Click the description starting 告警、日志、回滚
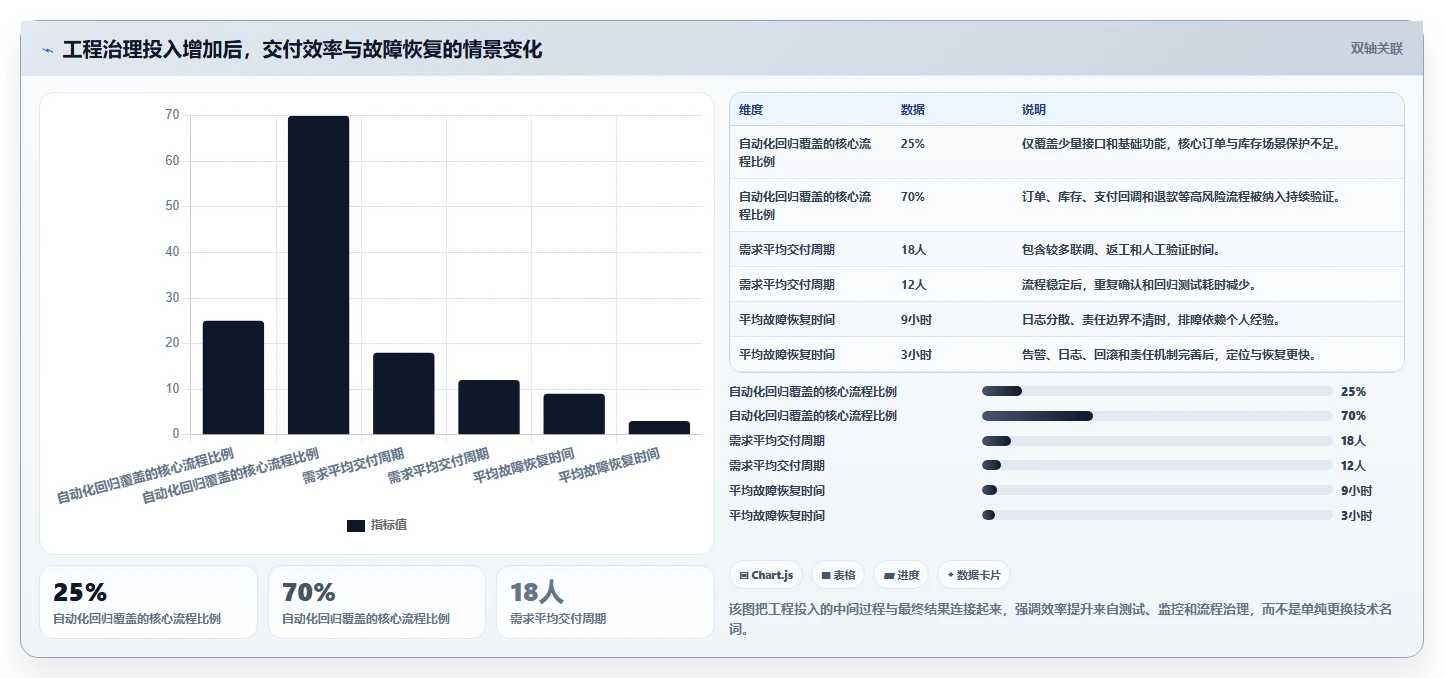The image size is (1444, 678). point(1168,355)
